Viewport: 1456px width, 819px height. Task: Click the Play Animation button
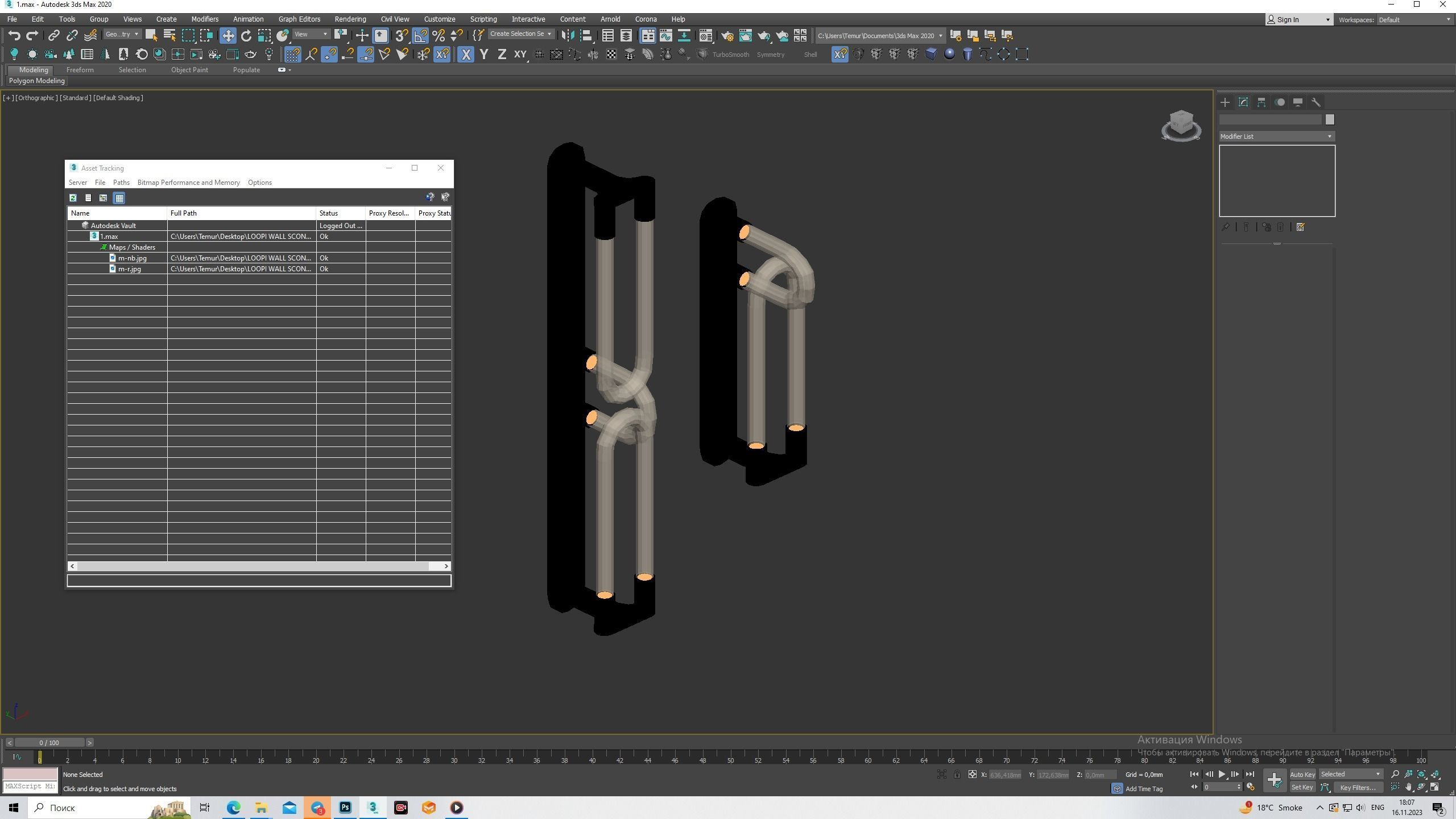(x=1222, y=775)
